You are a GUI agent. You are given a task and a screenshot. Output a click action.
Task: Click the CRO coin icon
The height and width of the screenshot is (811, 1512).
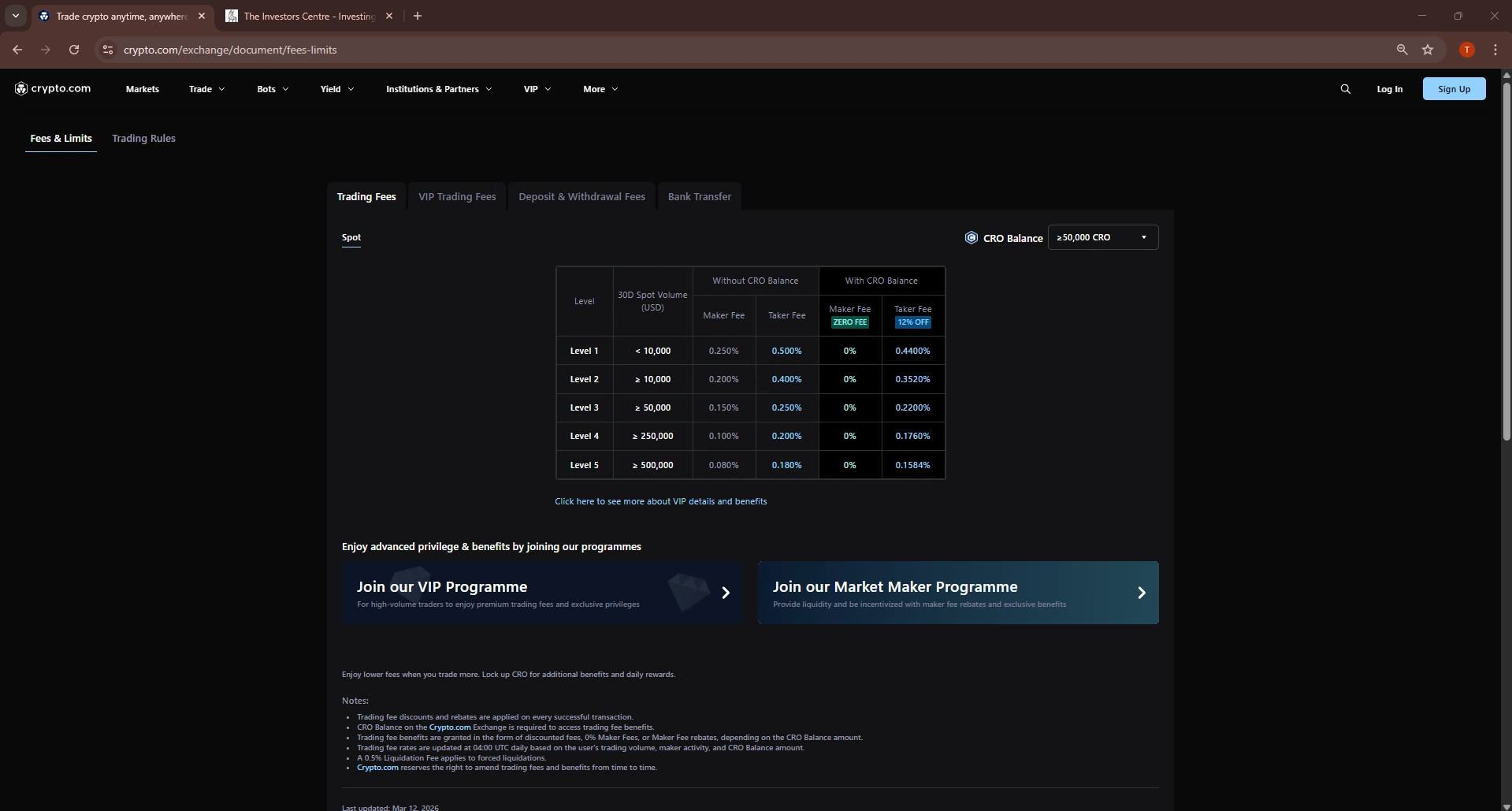971,237
